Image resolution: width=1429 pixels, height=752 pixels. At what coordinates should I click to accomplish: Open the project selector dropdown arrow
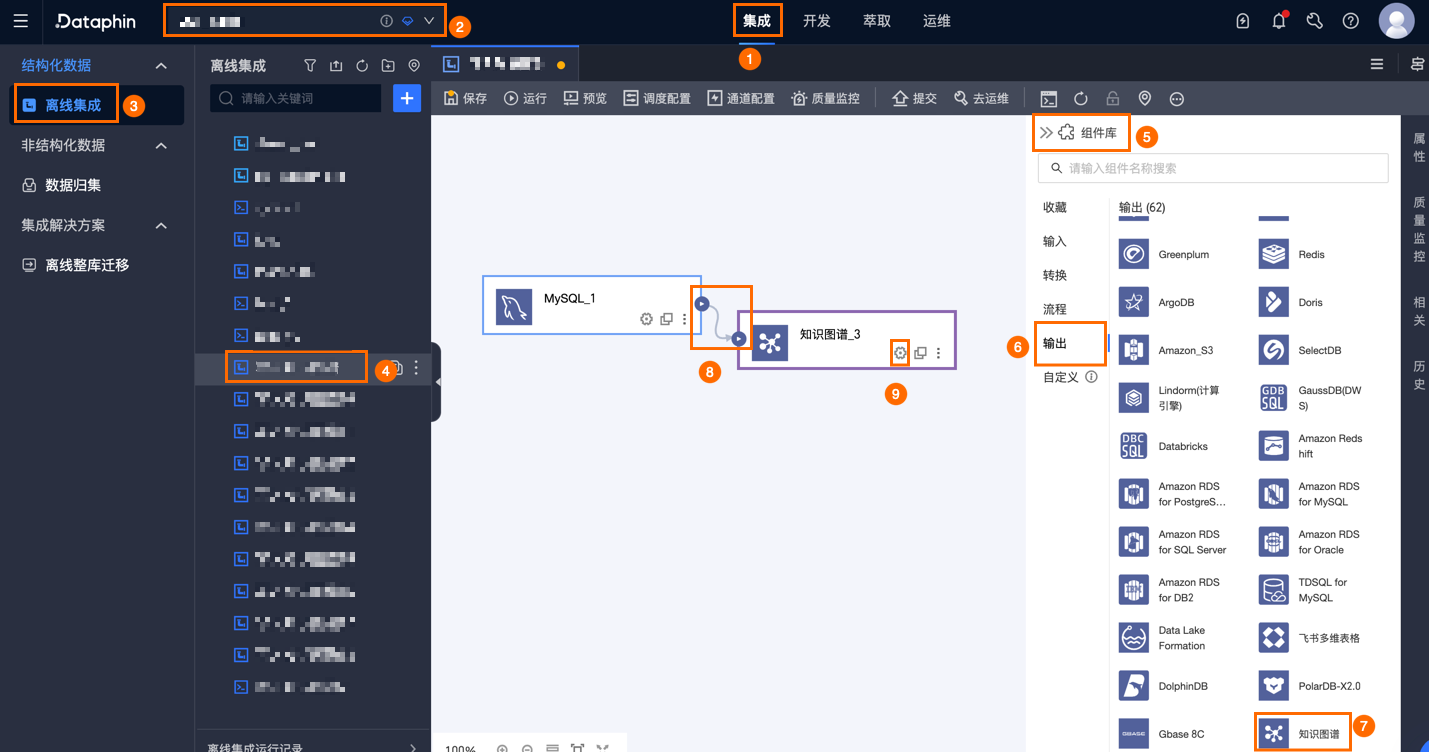(x=429, y=21)
